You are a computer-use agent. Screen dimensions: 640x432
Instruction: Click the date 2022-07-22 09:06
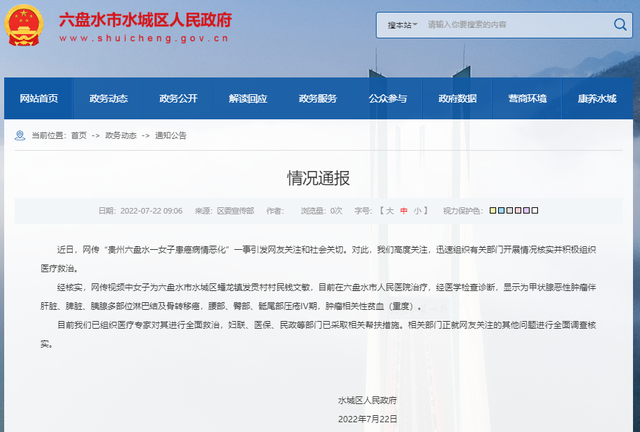(151, 211)
